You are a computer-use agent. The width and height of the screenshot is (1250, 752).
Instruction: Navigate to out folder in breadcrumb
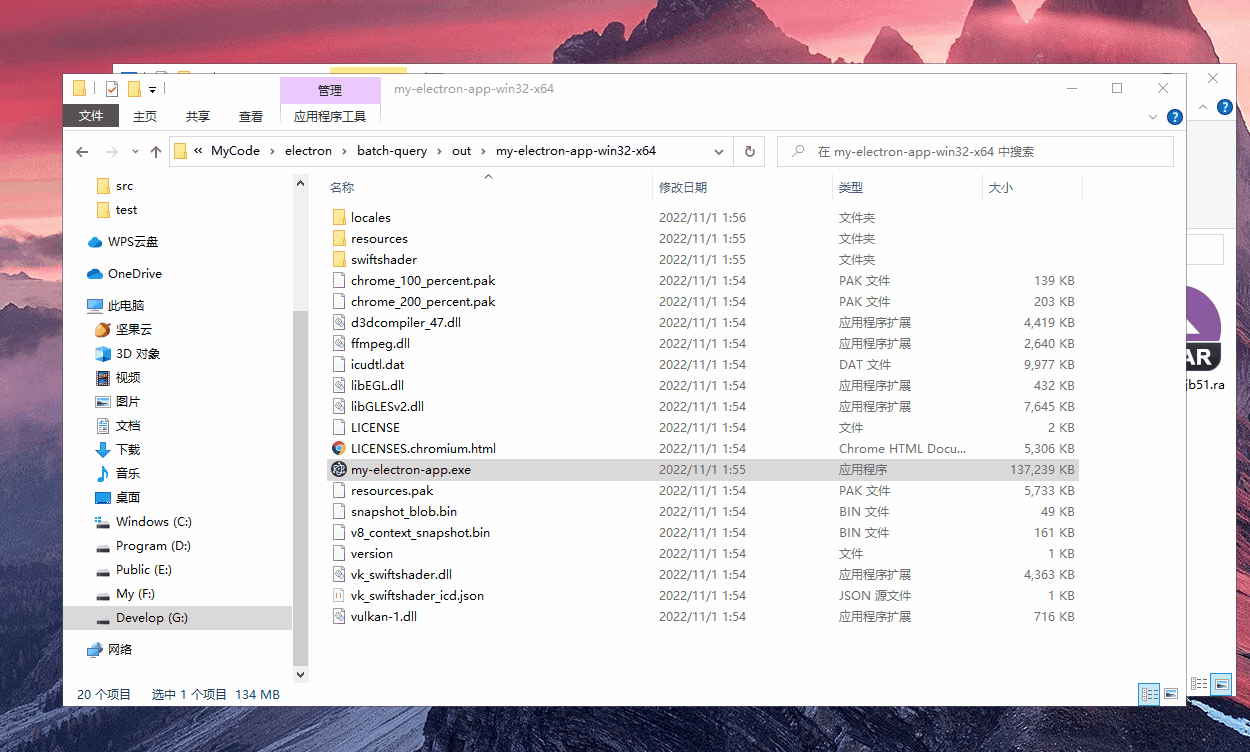[x=461, y=151]
